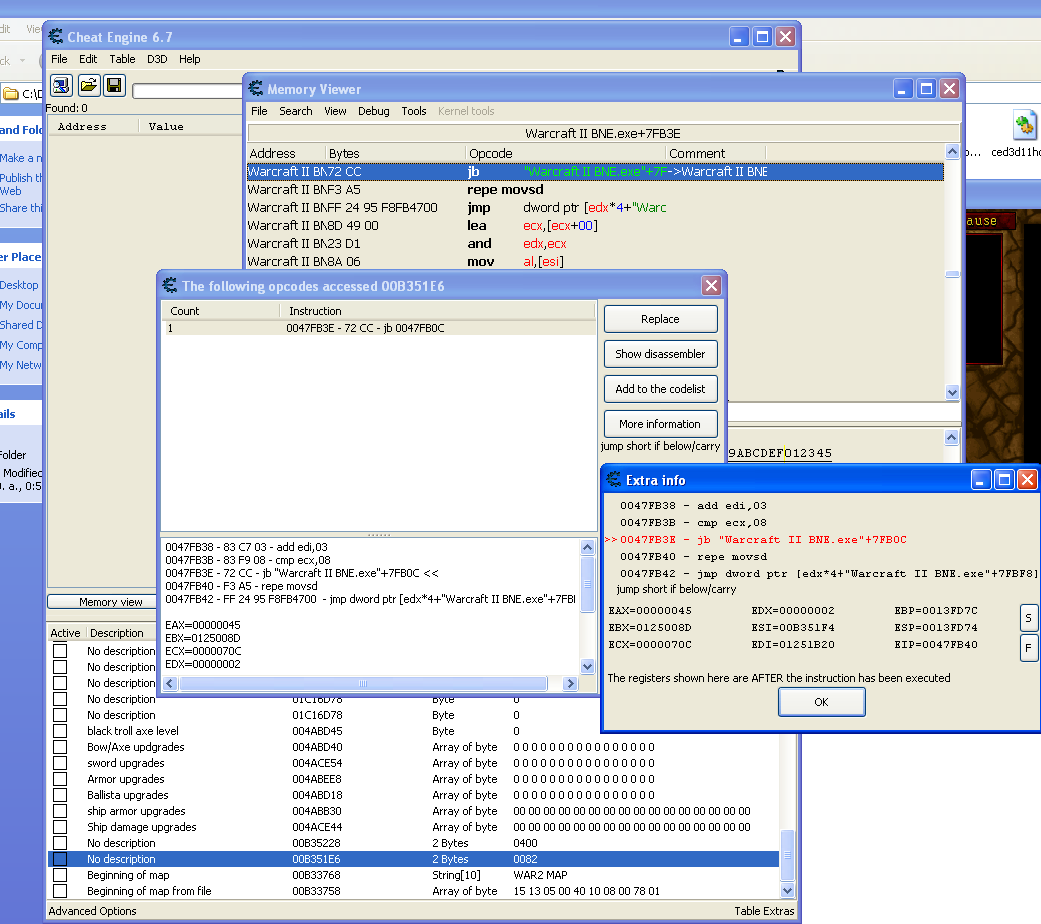Click the open cheat table folder icon
The height and width of the screenshot is (924, 1041).
point(88,86)
